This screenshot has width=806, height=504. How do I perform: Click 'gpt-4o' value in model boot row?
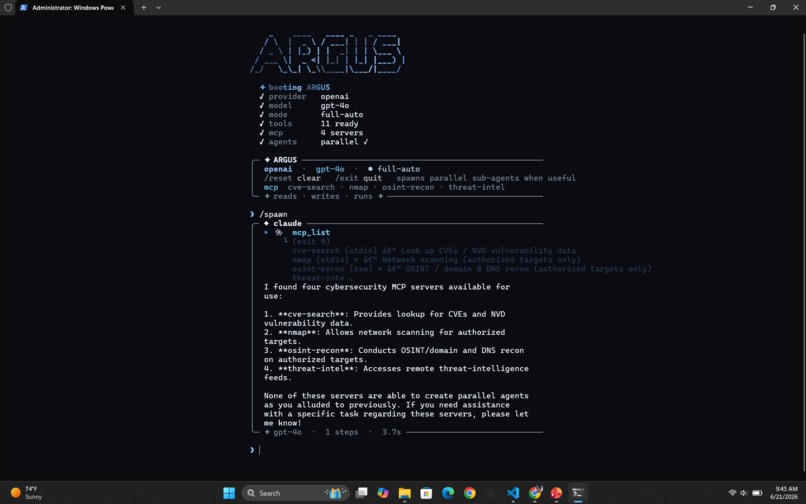pos(335,105)
